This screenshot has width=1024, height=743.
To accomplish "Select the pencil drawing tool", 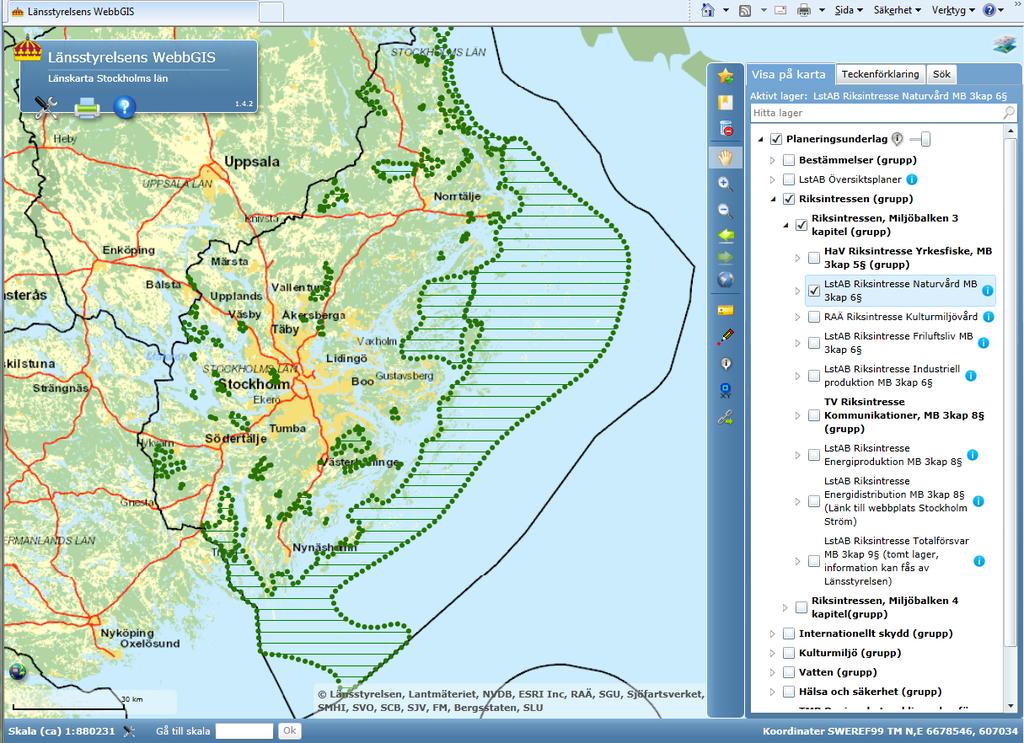I will click(725, 337).
